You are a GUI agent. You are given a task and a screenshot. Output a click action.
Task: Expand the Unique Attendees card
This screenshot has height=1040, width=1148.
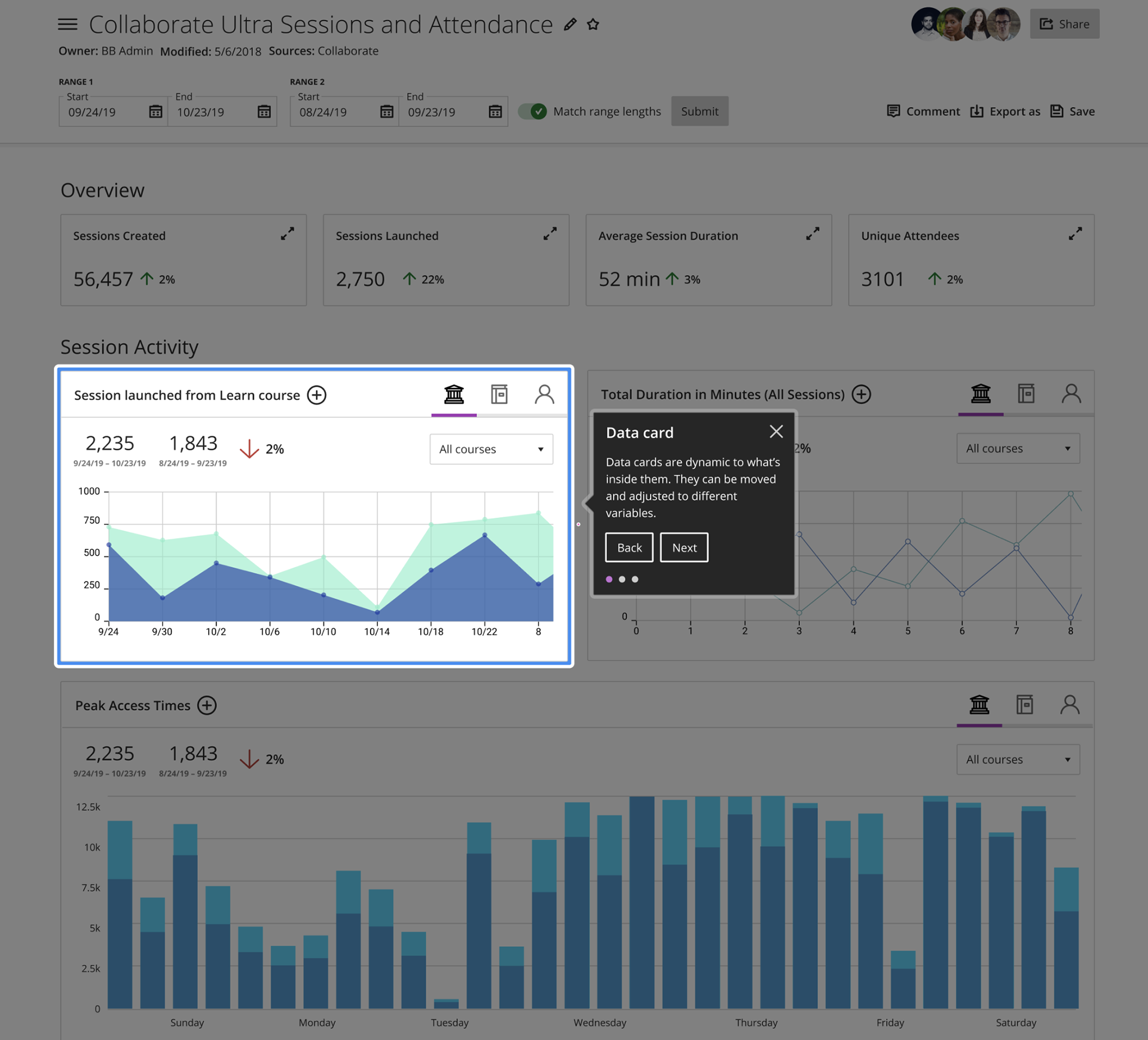(x=1075, y=234)
